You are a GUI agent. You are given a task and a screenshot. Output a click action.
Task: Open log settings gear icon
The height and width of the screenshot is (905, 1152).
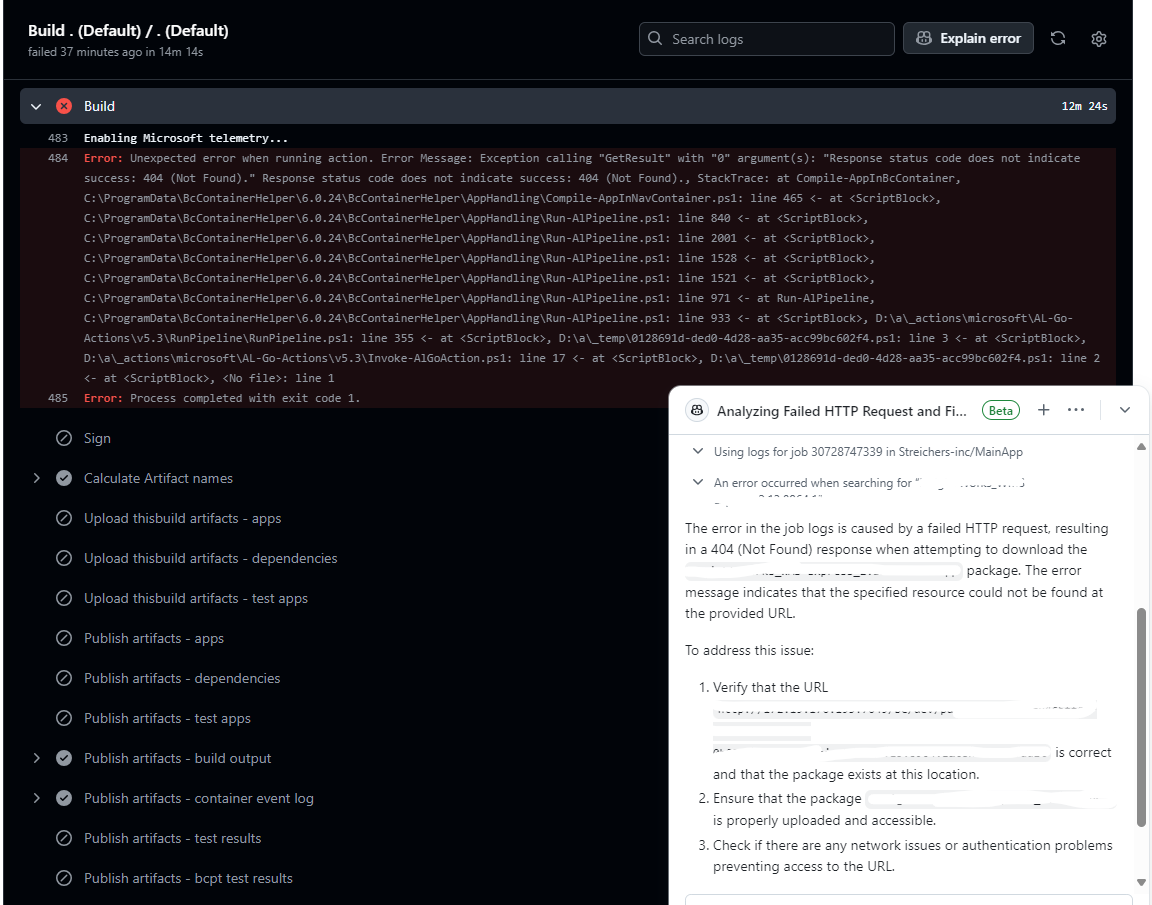(1098, 39)
